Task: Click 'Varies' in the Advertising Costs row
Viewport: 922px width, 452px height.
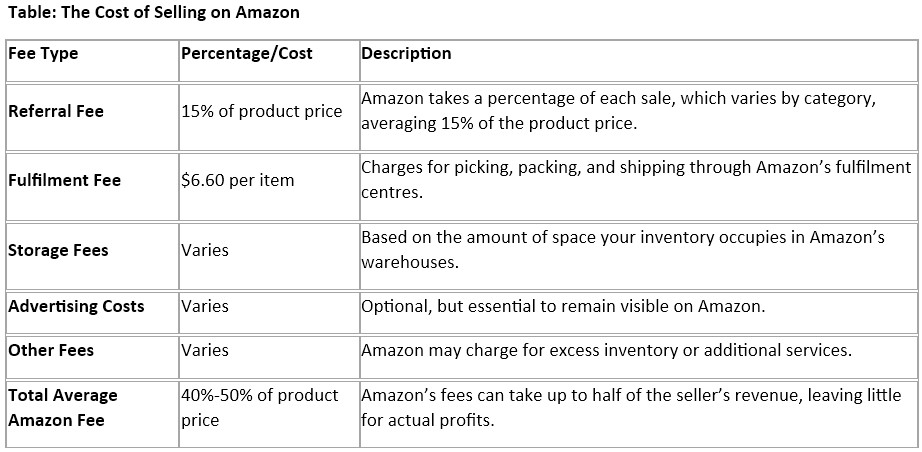Action: (205, 306)
